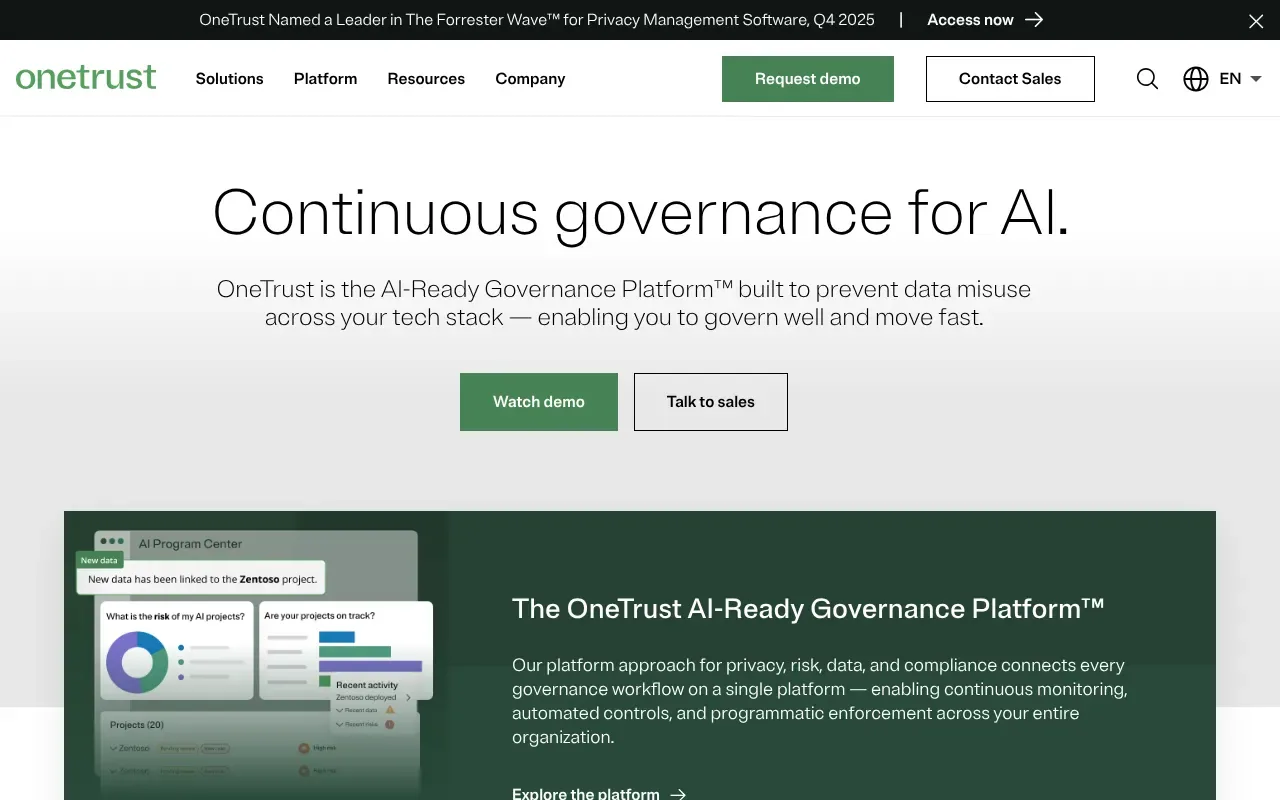Click the arrow on Explore the platform
The height and width of the screenshot is (800, 1280).
tap(679, 793)
